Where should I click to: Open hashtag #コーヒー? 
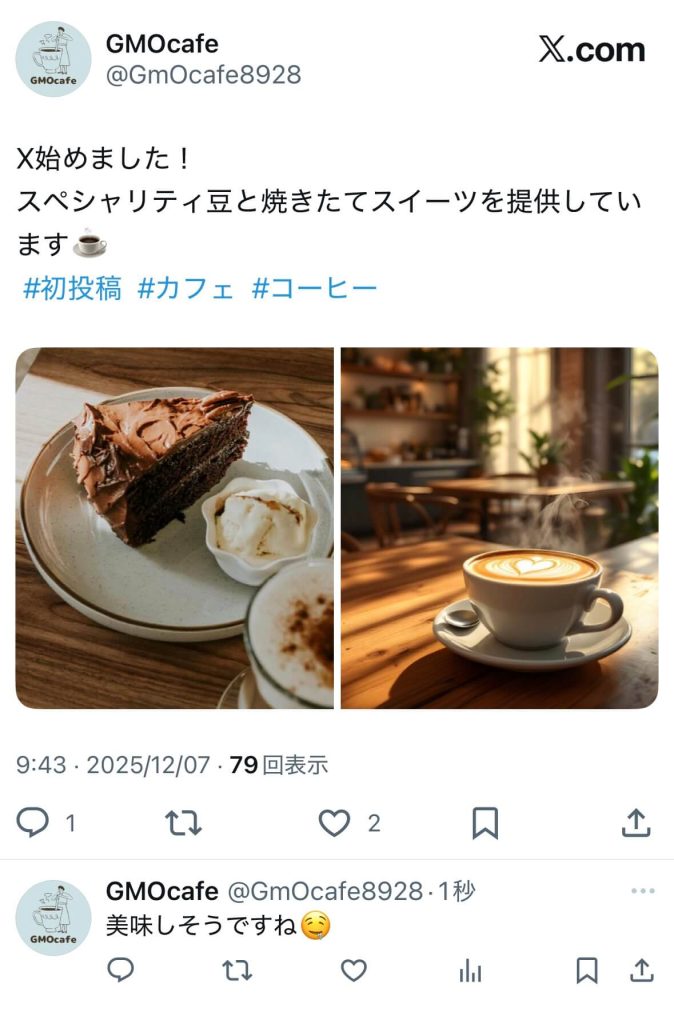[315, 287]
